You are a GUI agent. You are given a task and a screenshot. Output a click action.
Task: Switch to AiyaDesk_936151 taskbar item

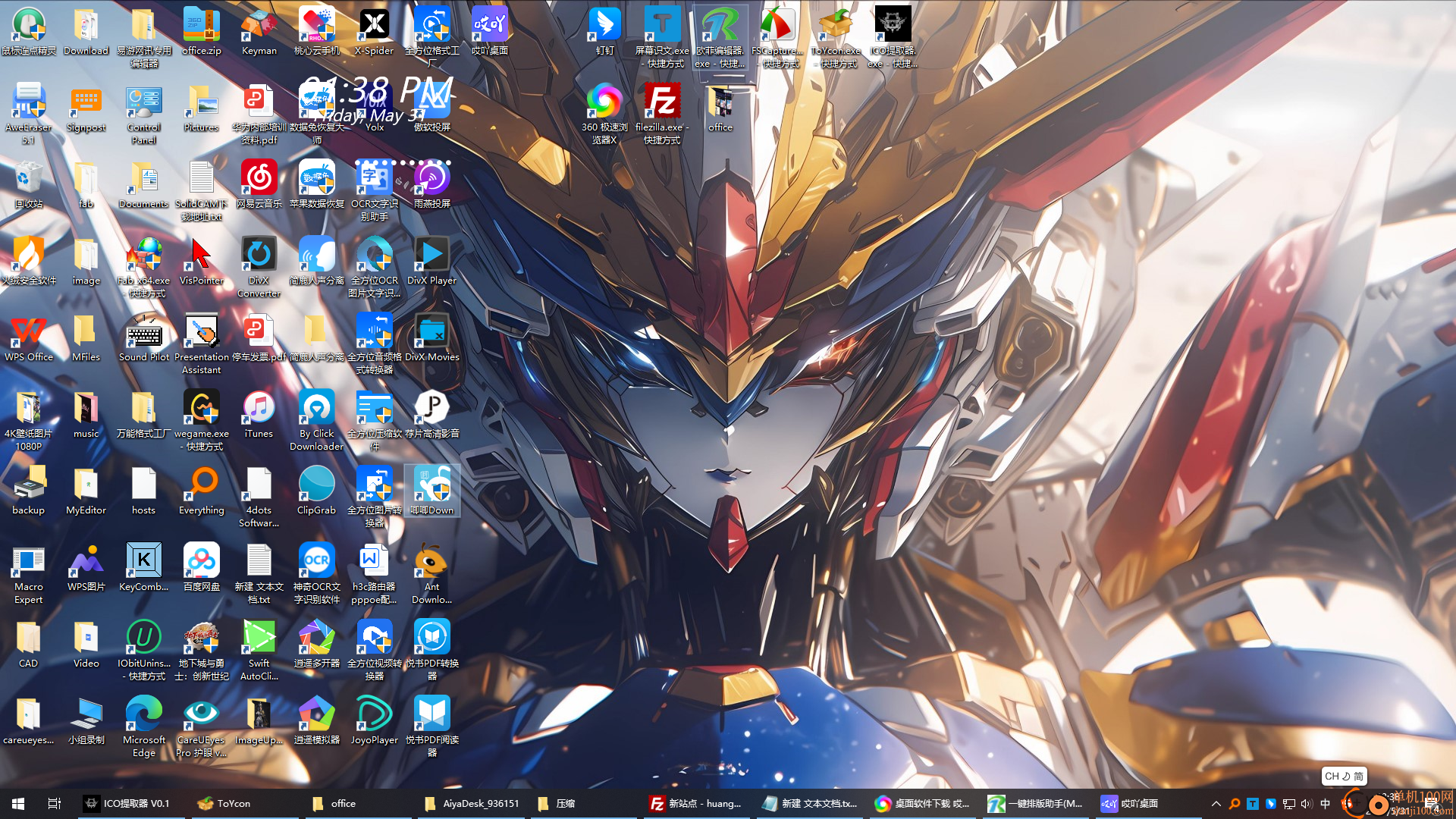(472, 803)
